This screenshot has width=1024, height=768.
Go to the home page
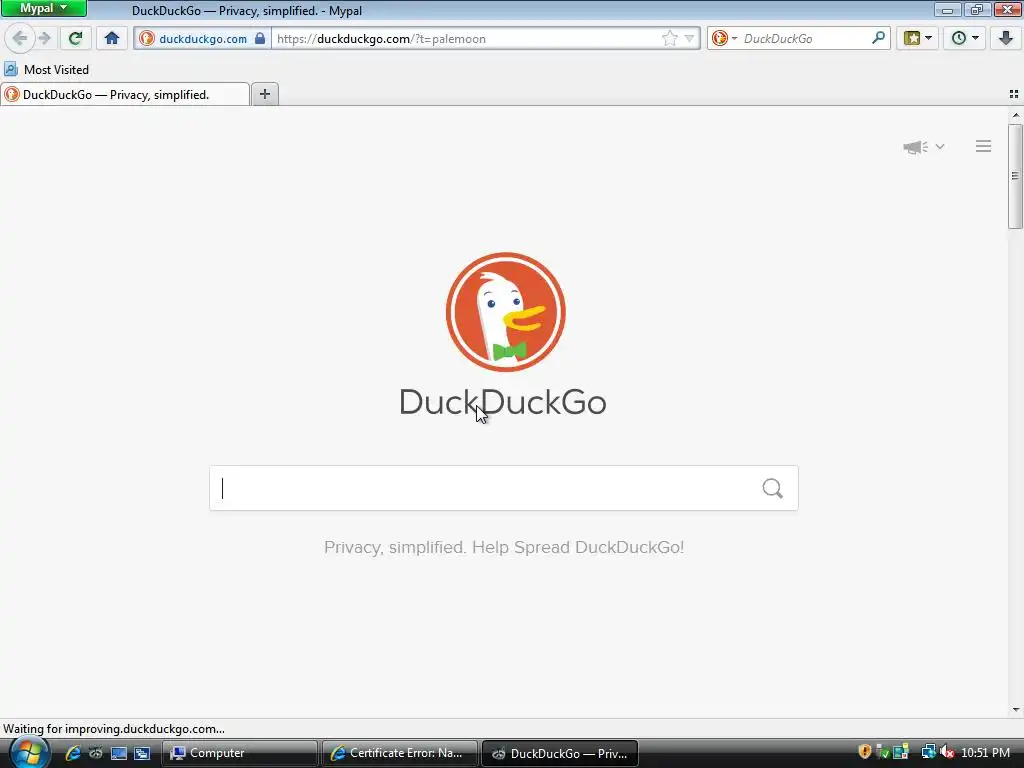(x=112, y=39)
